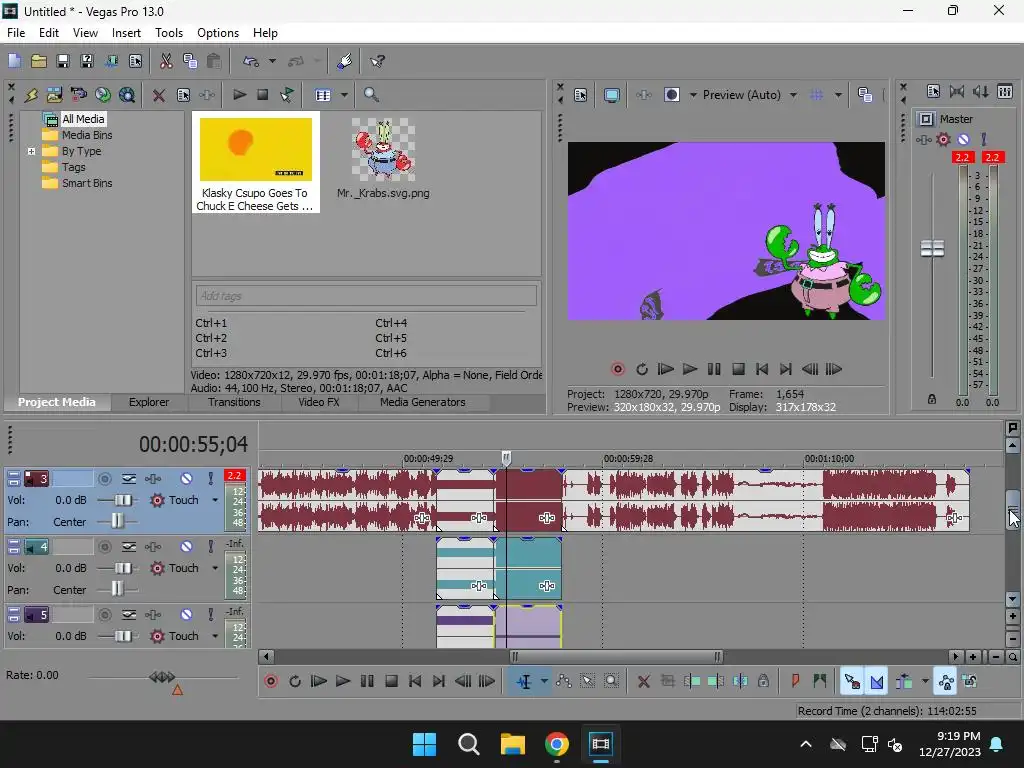This screenshot has width=1024, height=768.
Task: Open Split Screen View dropdown arrow
Action: click(693, 95)
